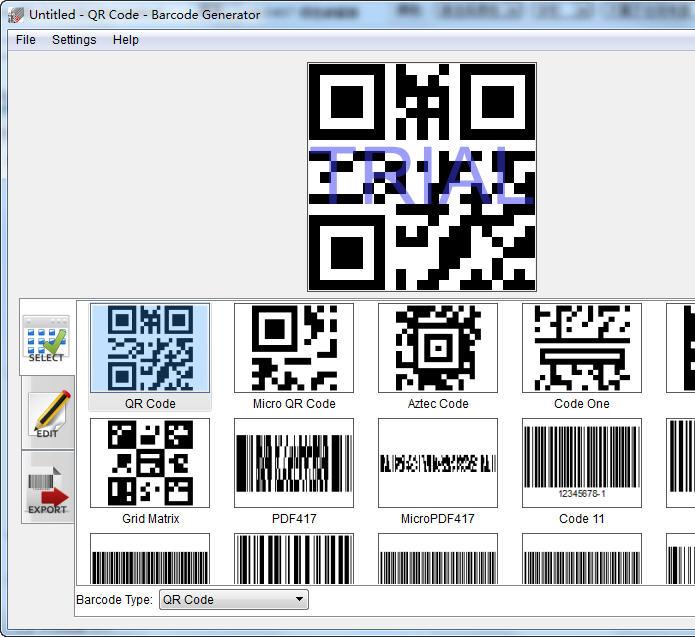
Task: Click the 'MicroPDF417' label text
Action: tap(438, 518)
